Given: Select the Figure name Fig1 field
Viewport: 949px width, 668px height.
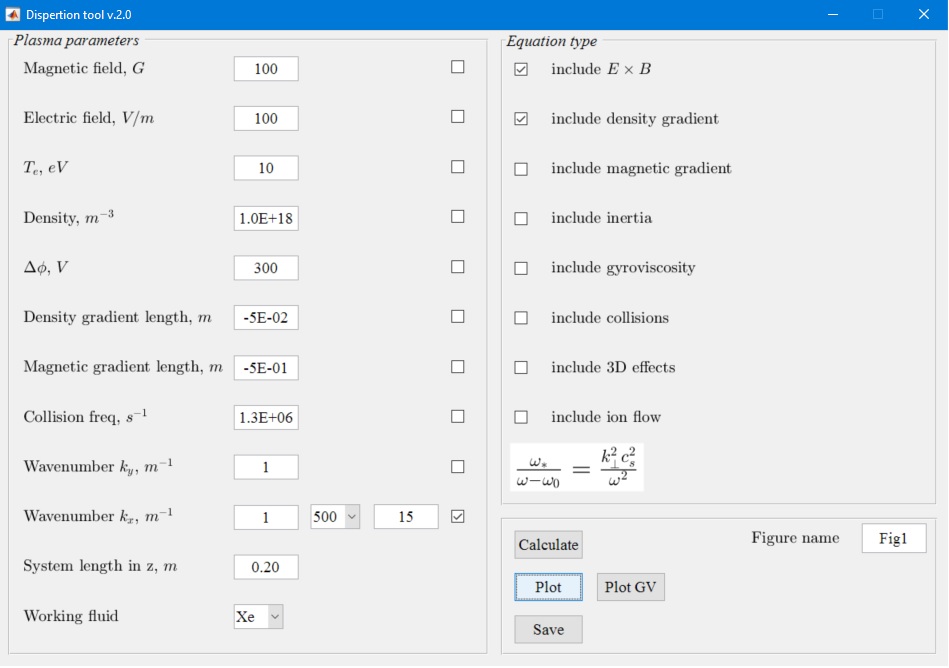Looking at the screenshot, I should 894,539.
